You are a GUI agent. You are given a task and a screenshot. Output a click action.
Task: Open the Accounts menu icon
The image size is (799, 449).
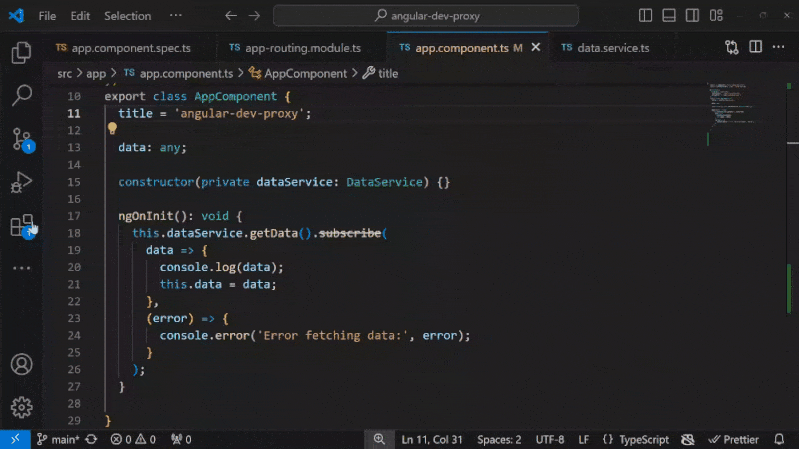[21, 365]
